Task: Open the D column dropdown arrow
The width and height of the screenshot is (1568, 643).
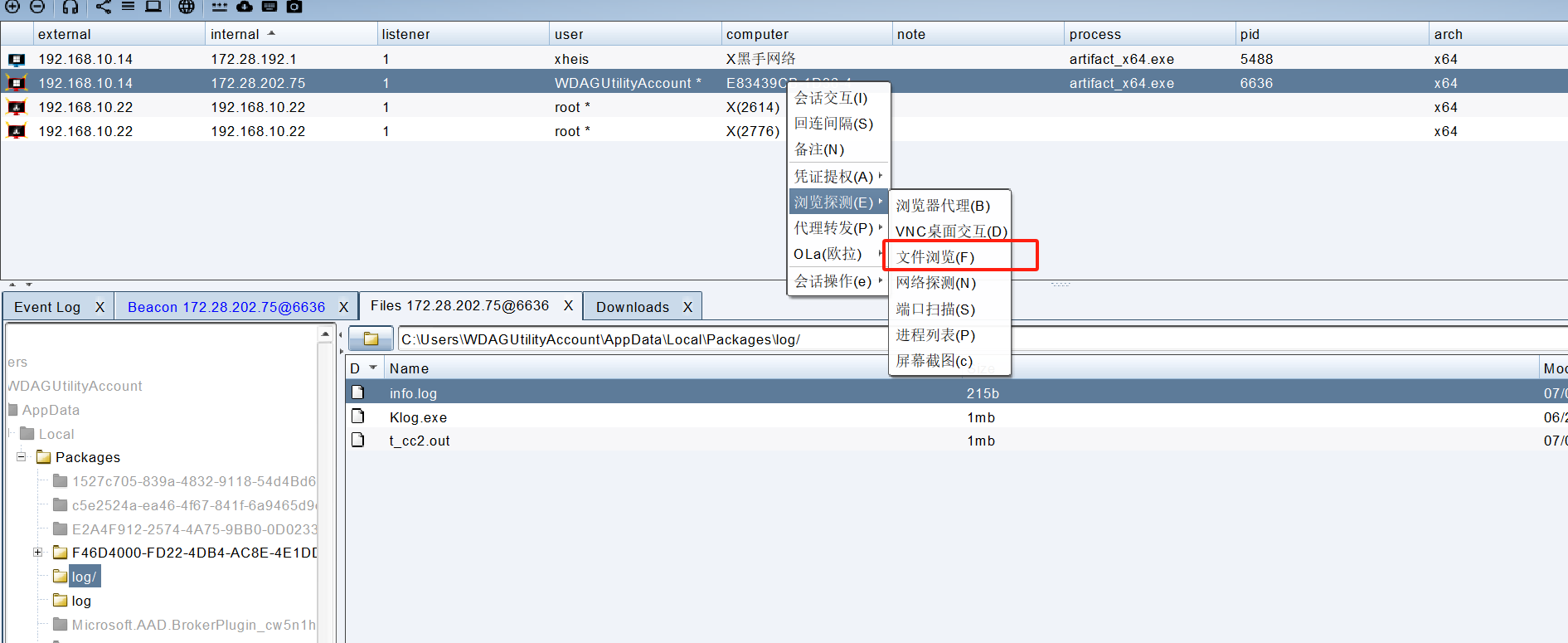Action: [x=373, y=368]
